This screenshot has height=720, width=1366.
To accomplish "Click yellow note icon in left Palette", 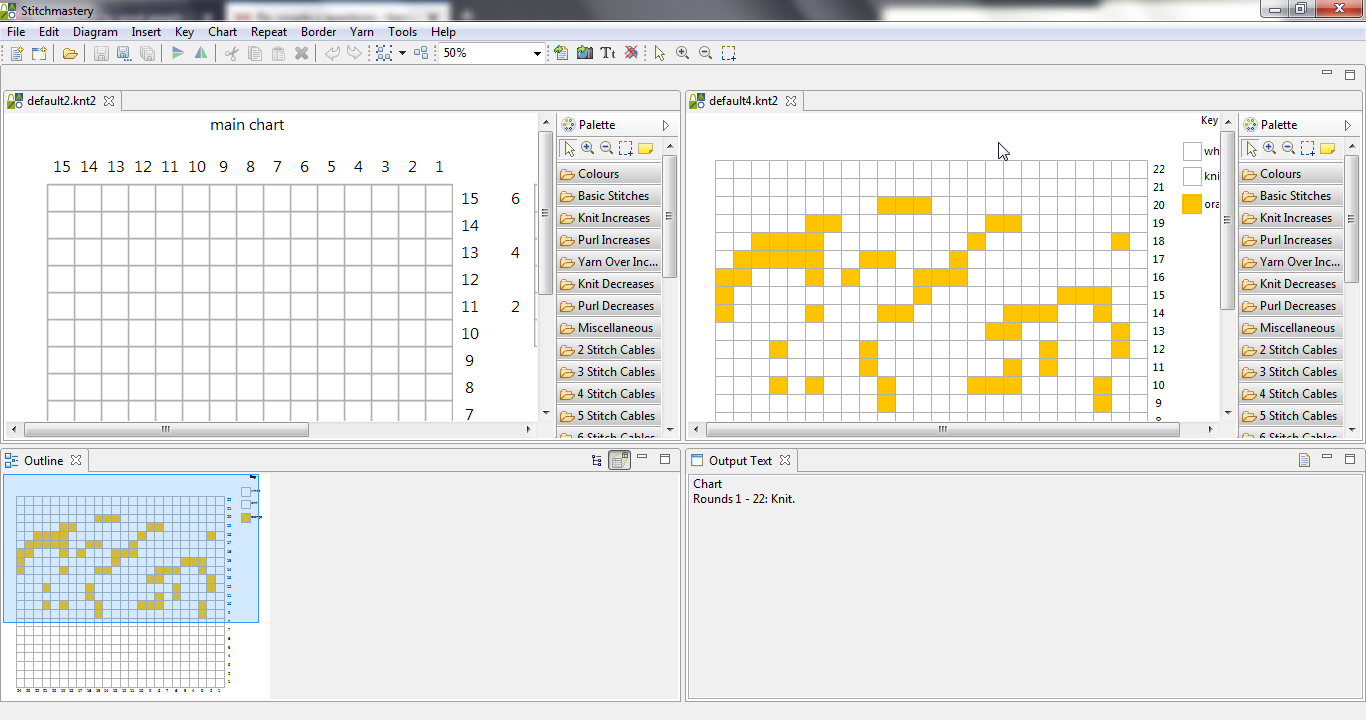I will click(645, 149).
